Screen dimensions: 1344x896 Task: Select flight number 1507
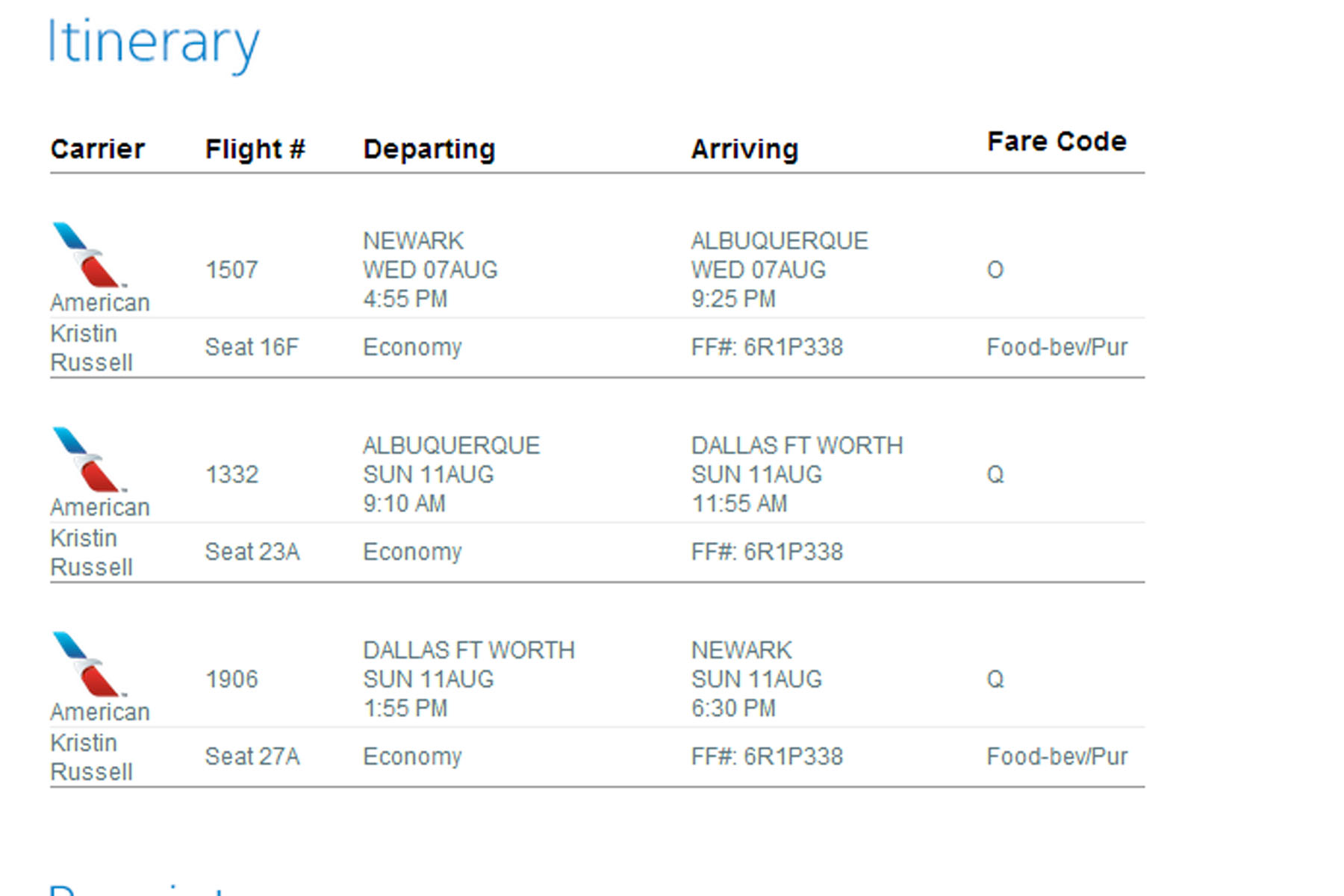point(231,270)
